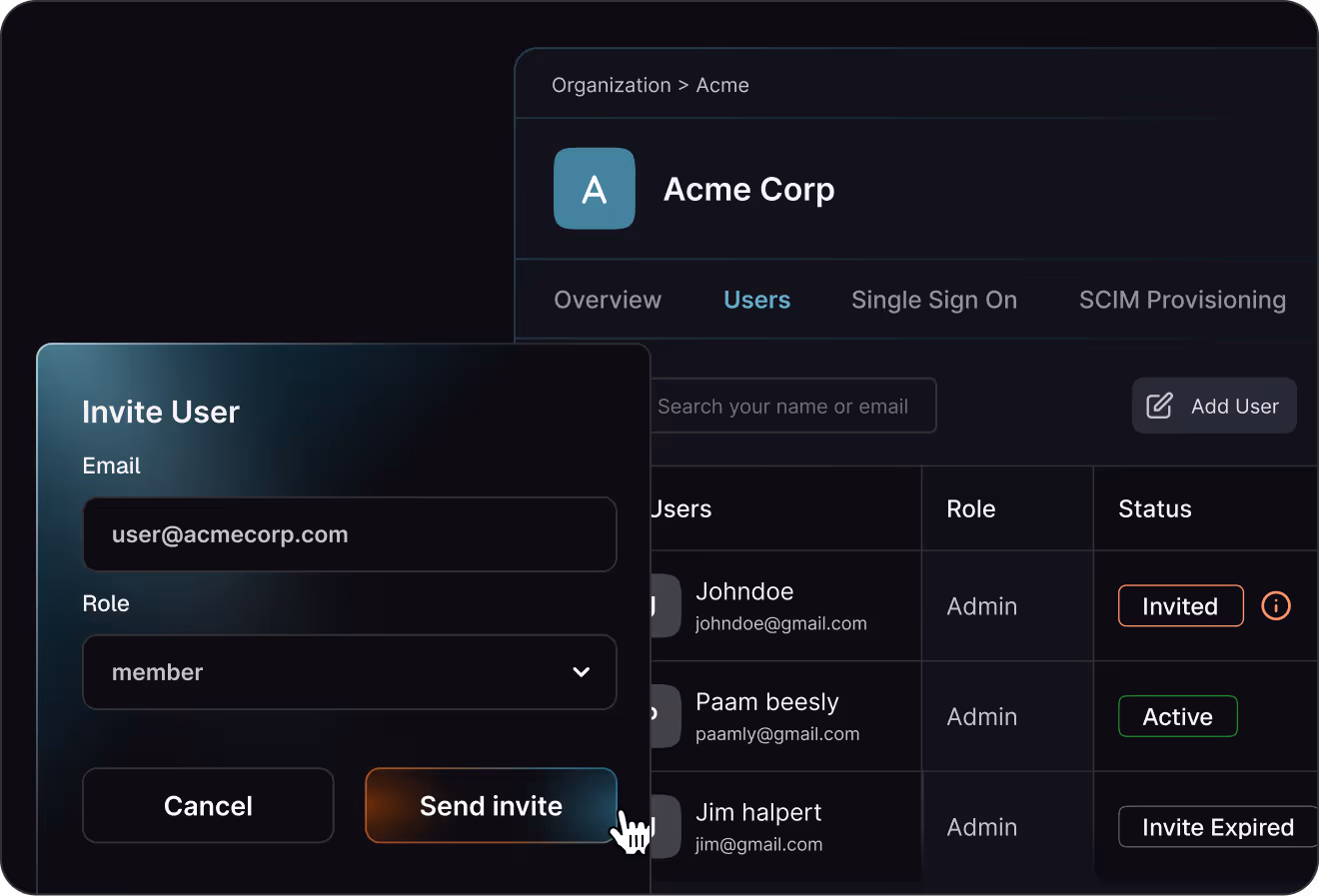Viewport: 1319px width, 896px height.
Task: Click the Paam beesly user name
Action: tap(767, 702)
